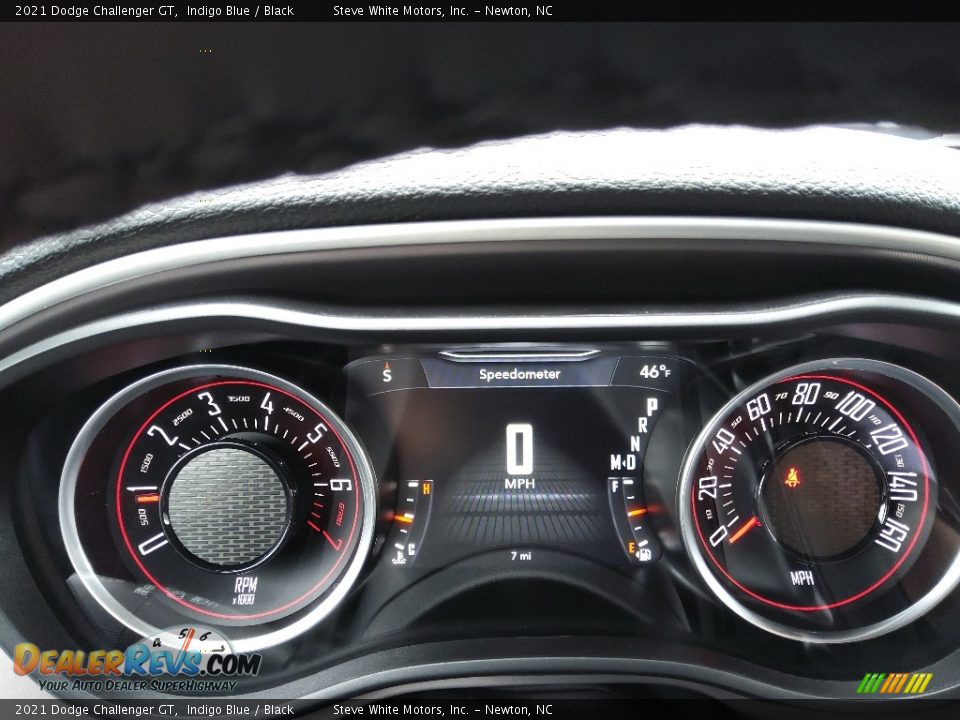The image size is (960, 720).
Task: Click the 140 mark on speedometer
Action: [x=902, y=486]
